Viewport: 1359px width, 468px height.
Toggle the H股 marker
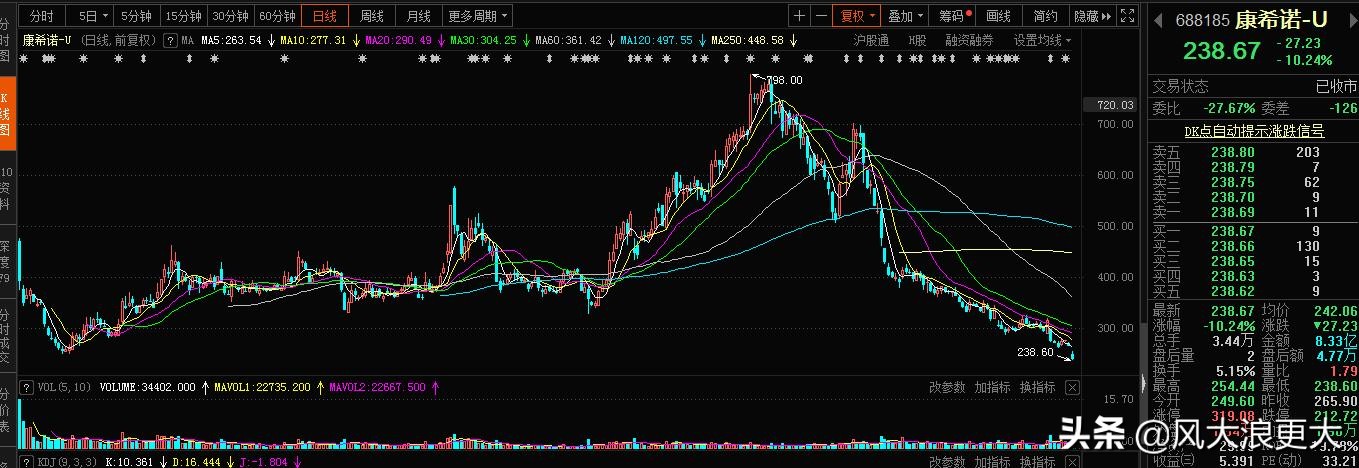point(917,41)
